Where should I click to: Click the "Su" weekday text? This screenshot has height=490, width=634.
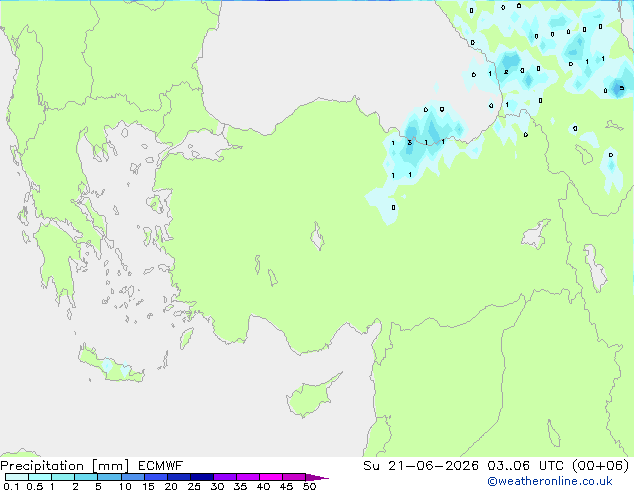pos(372,466)
